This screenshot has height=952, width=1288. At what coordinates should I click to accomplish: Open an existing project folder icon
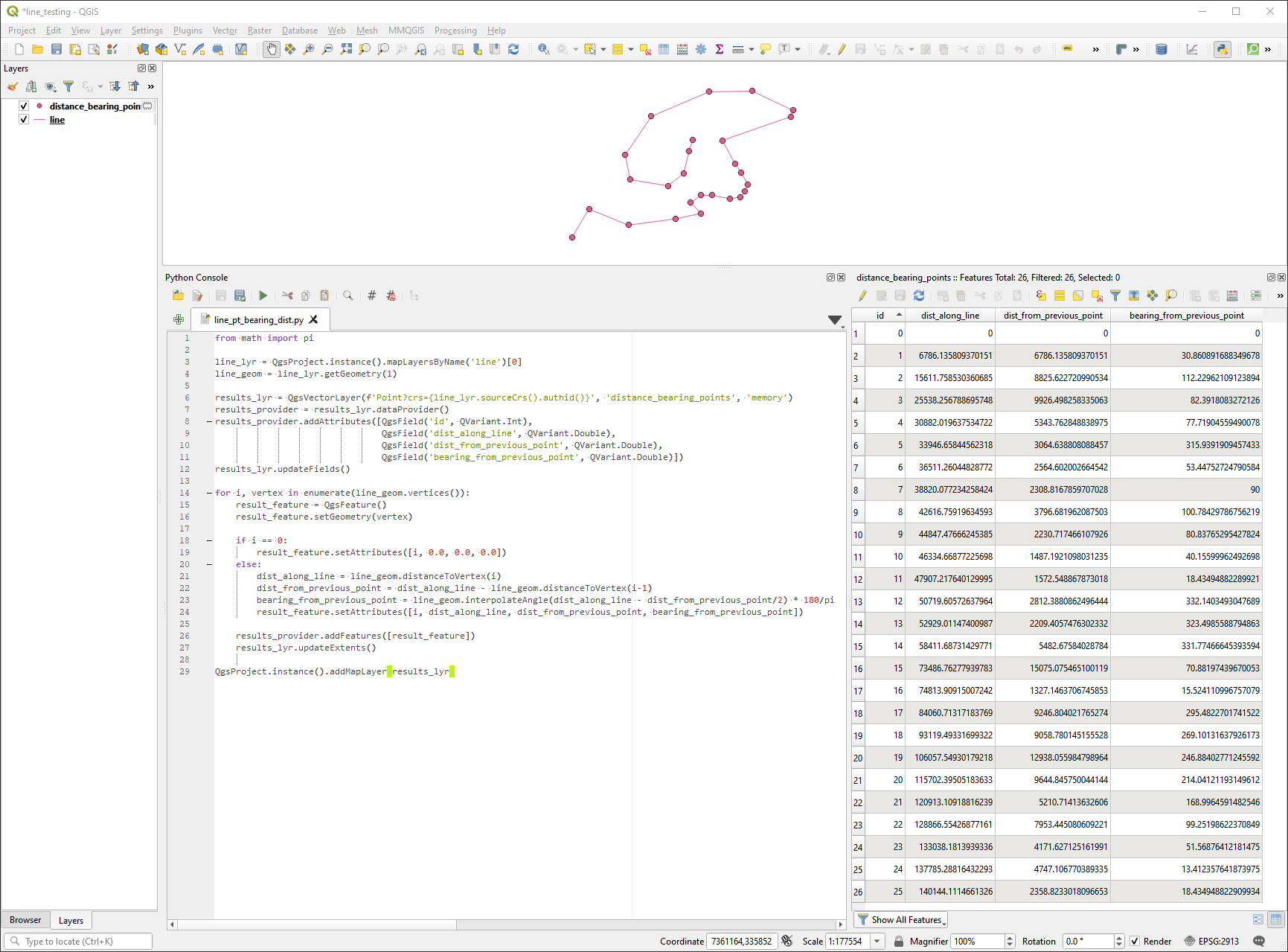click(37, 49)
